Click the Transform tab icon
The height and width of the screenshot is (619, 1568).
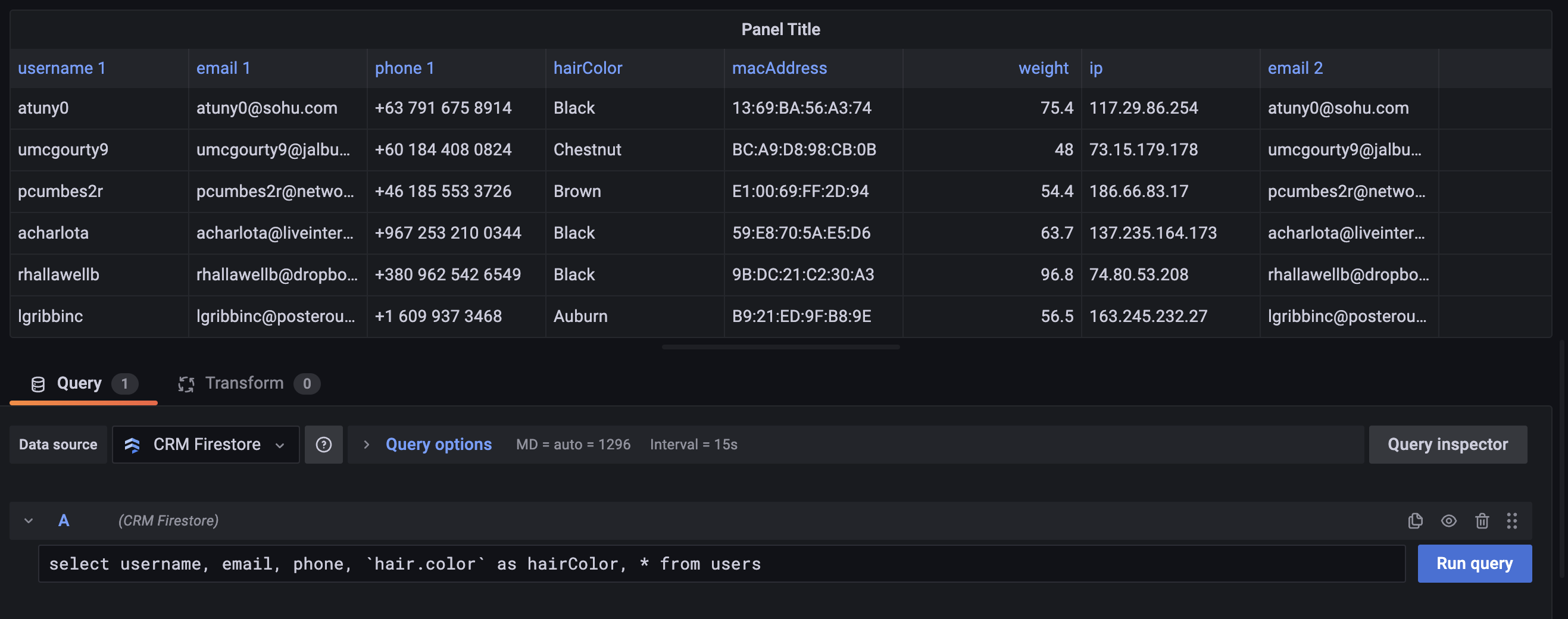tap(186, 384)
